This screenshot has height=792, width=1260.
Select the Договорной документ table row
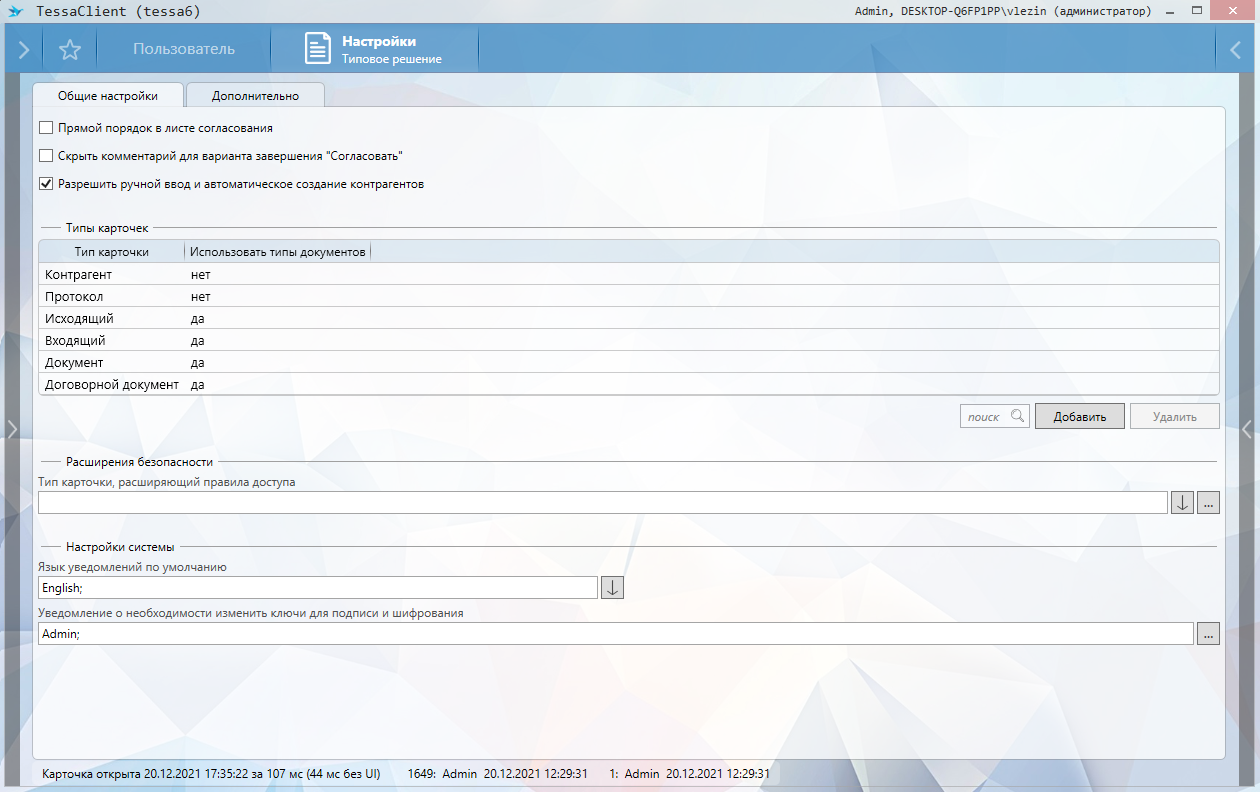click(x=112, y=384)
